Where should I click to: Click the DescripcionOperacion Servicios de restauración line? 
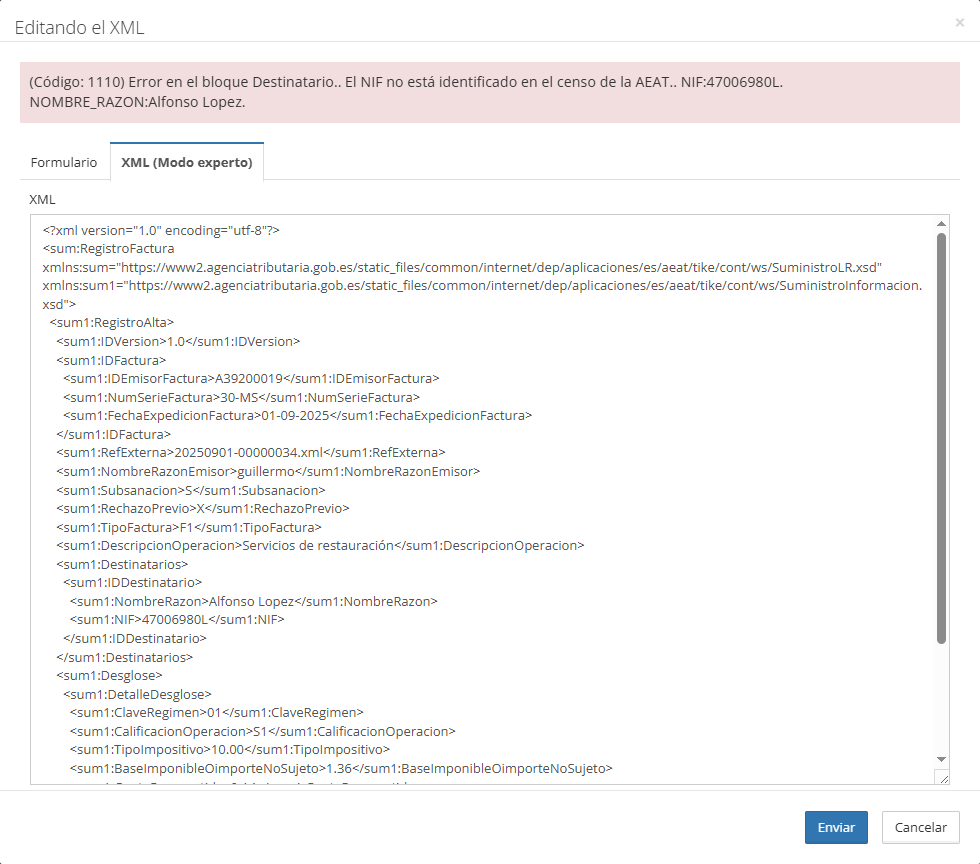coord(321,545)
